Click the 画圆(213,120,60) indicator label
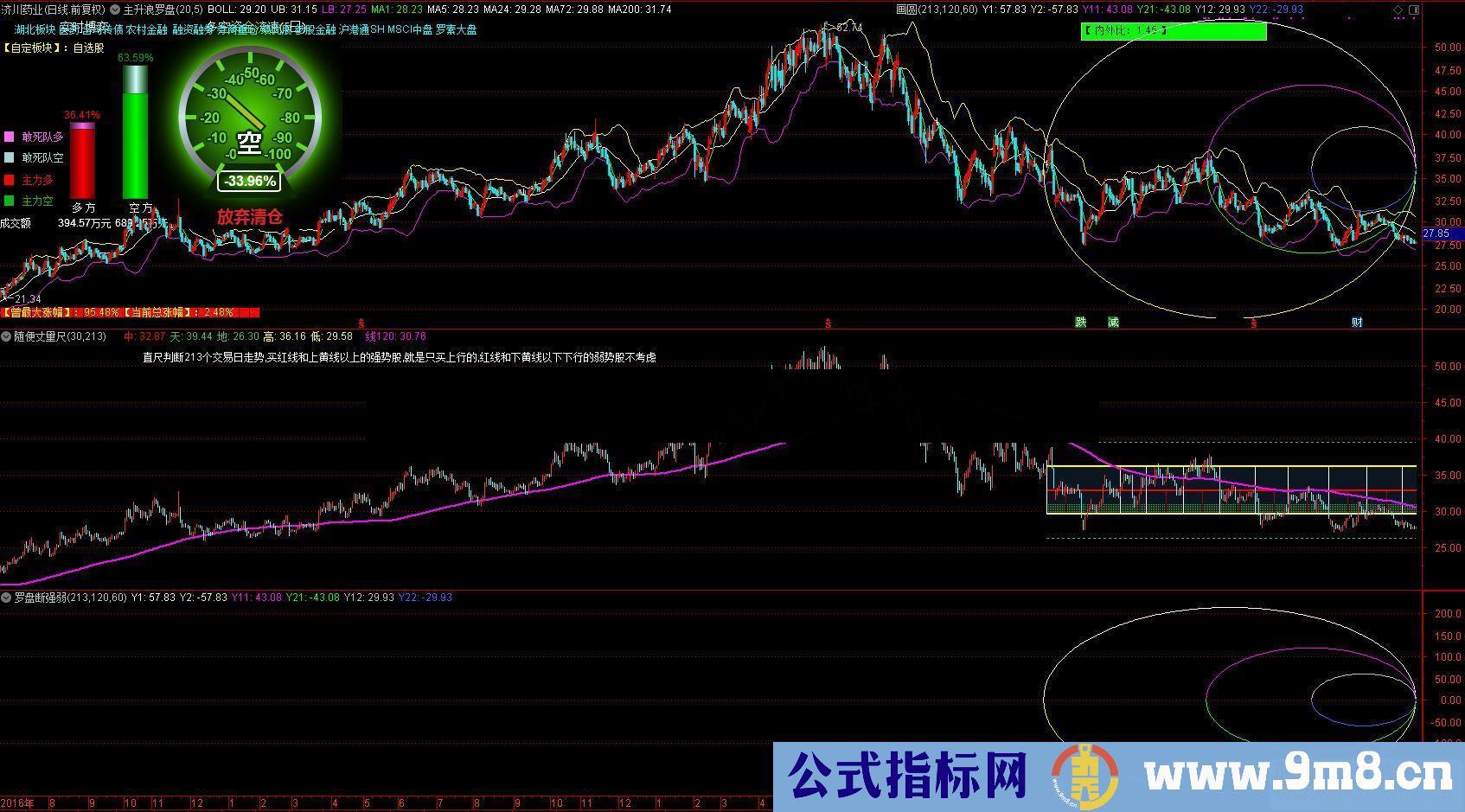1465x812 pixels. coord(937,10)
